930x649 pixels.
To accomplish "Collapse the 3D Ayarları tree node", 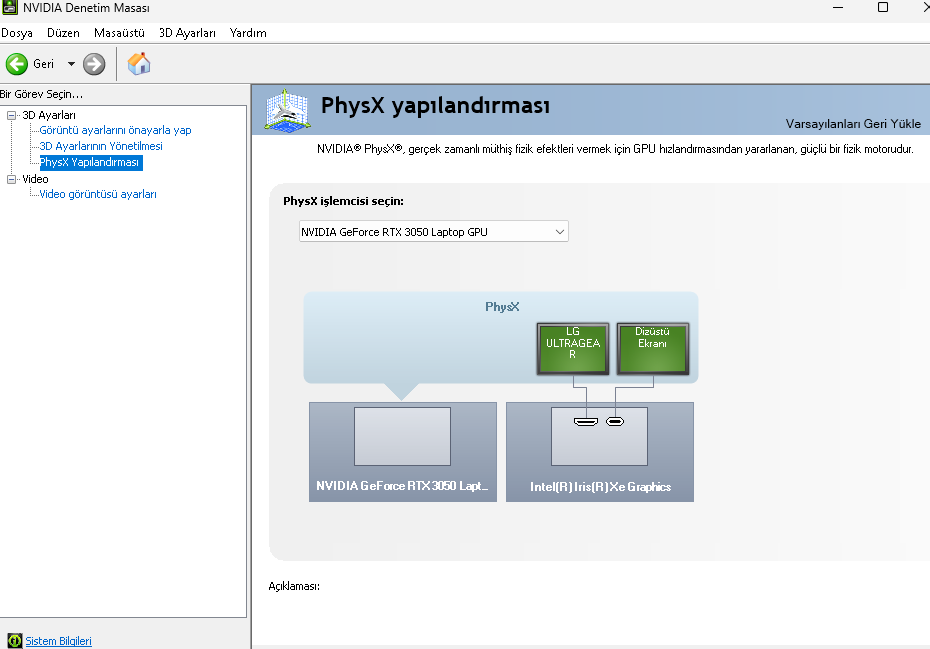I will [x=11, y=115].
